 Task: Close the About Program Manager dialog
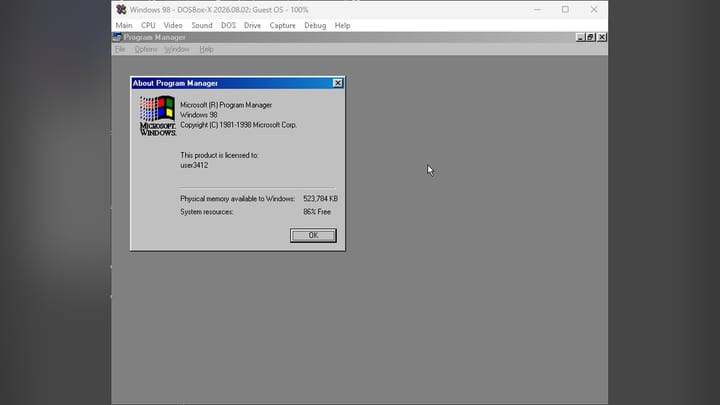(x=338, y=83)
